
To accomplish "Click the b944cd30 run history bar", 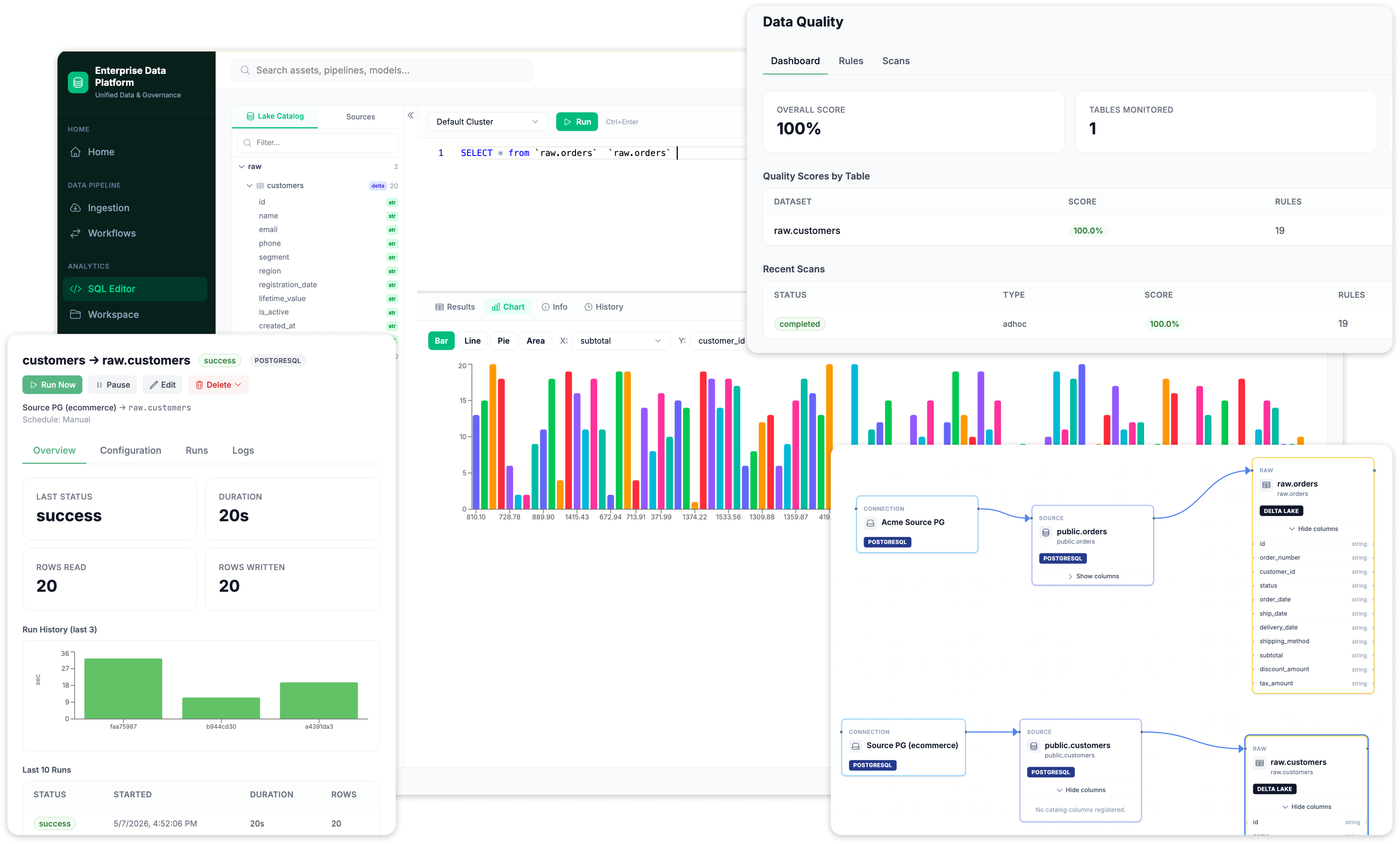I will [221, 708].
